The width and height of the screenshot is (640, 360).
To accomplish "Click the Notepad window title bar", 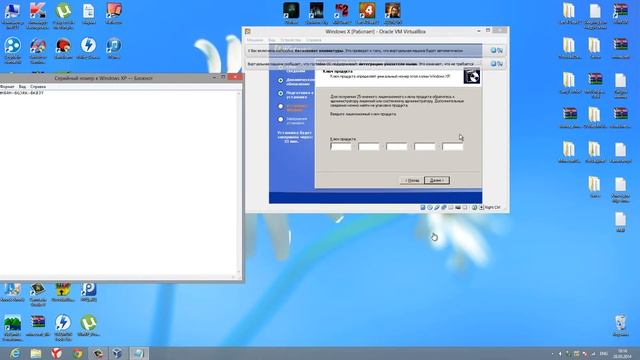I will pyautogui.click(x=103, y=78).
